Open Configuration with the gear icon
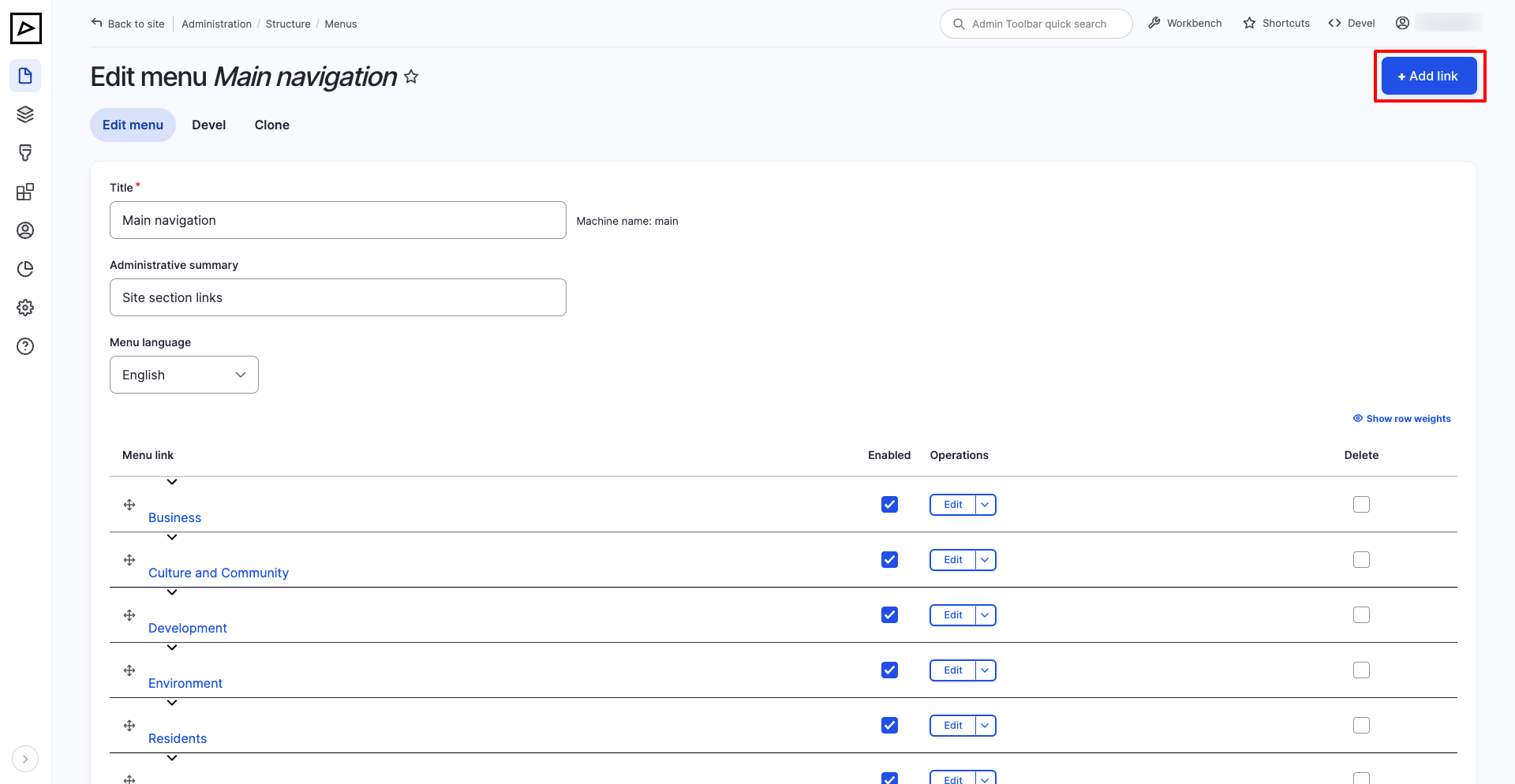 click(x=25, y=308)
